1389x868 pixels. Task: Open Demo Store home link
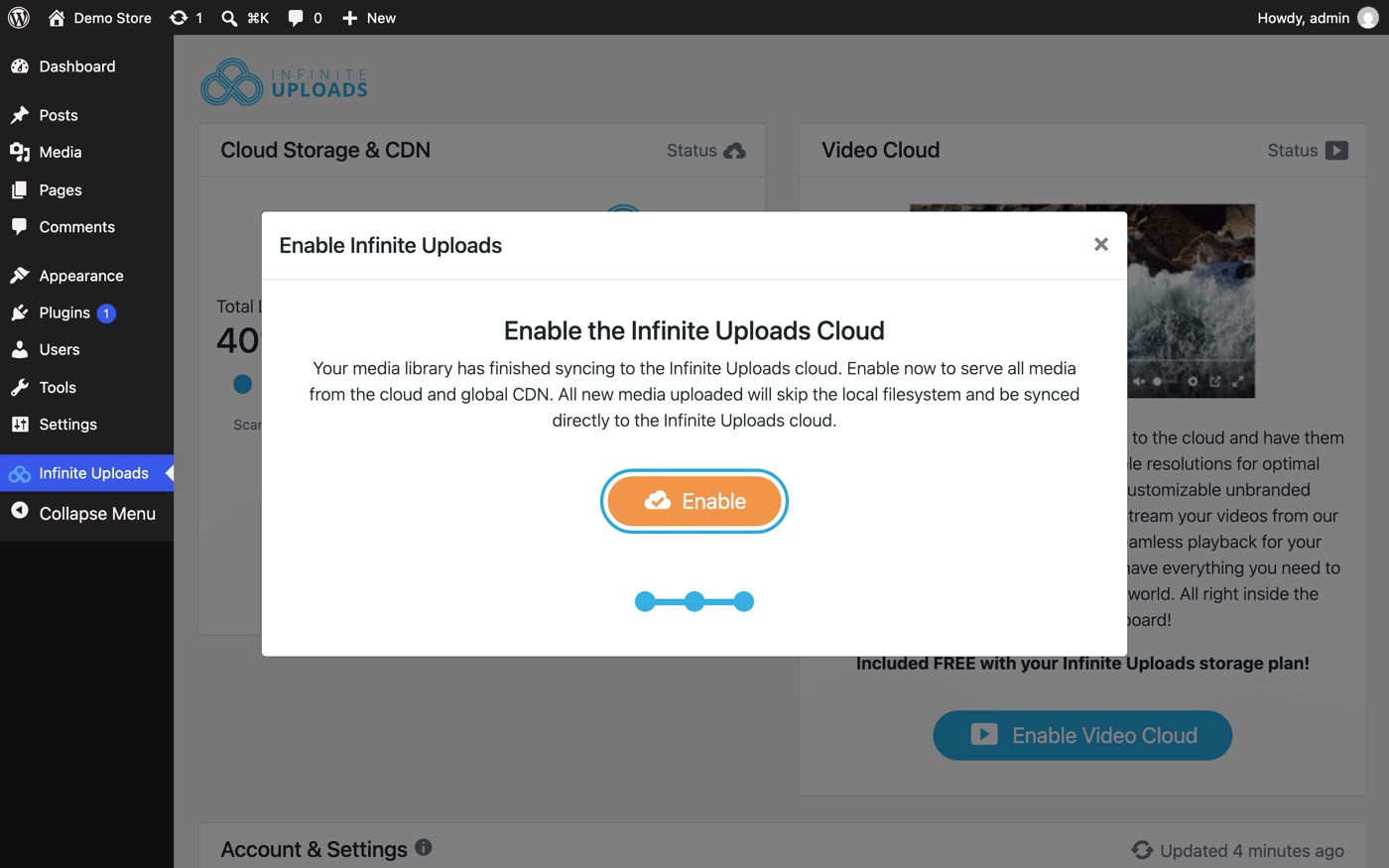(x=99, y=18)
